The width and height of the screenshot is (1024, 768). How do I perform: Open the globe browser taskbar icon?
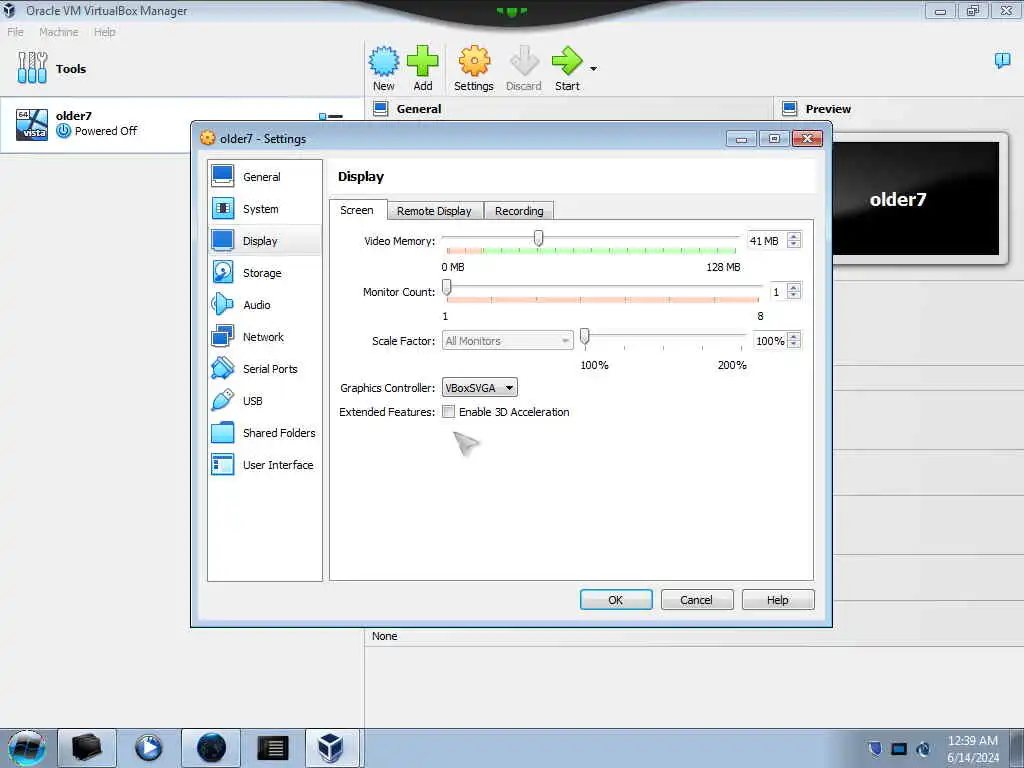click(x=211, y=748)
